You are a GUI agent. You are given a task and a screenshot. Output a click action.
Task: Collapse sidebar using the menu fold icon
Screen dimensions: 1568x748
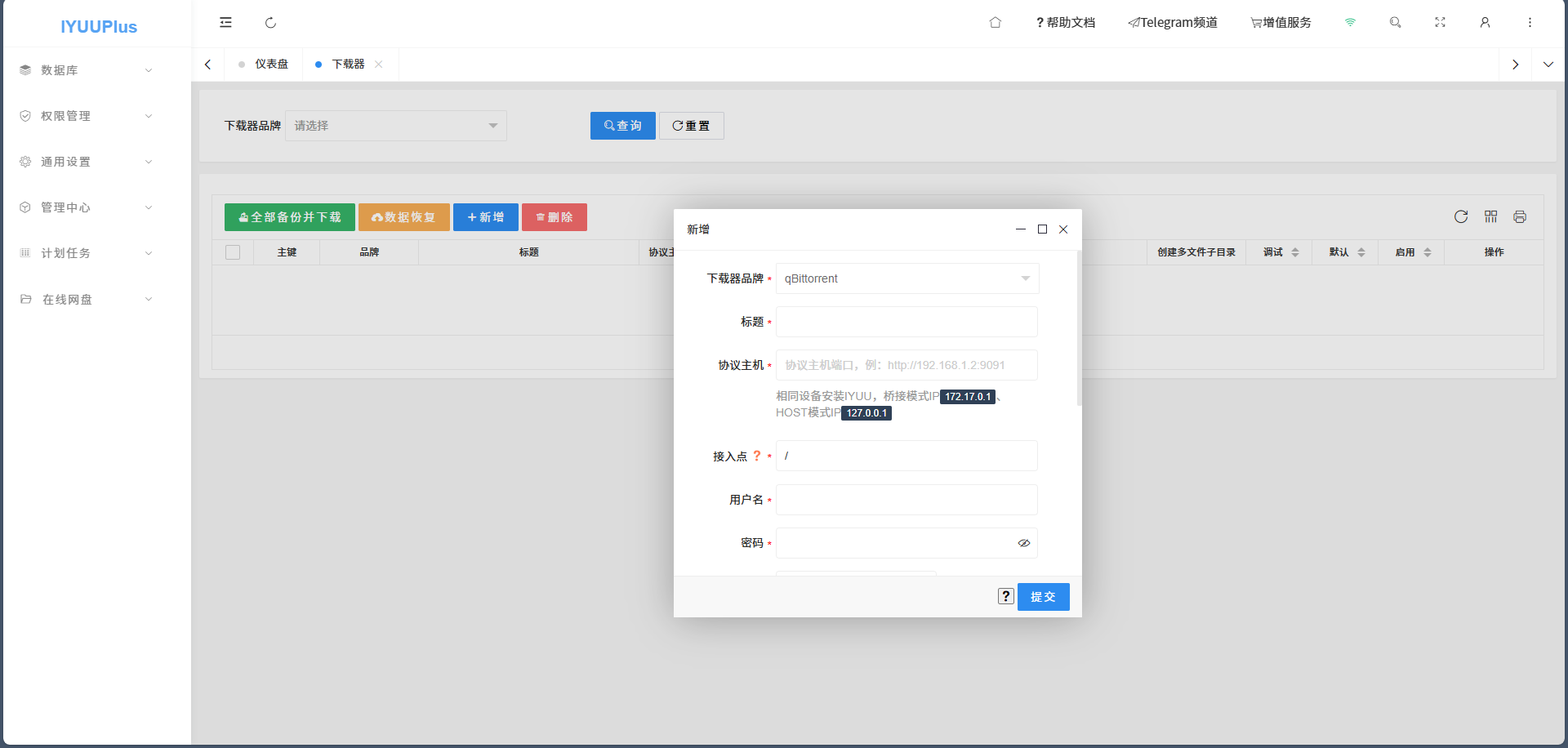click(225, 23)
